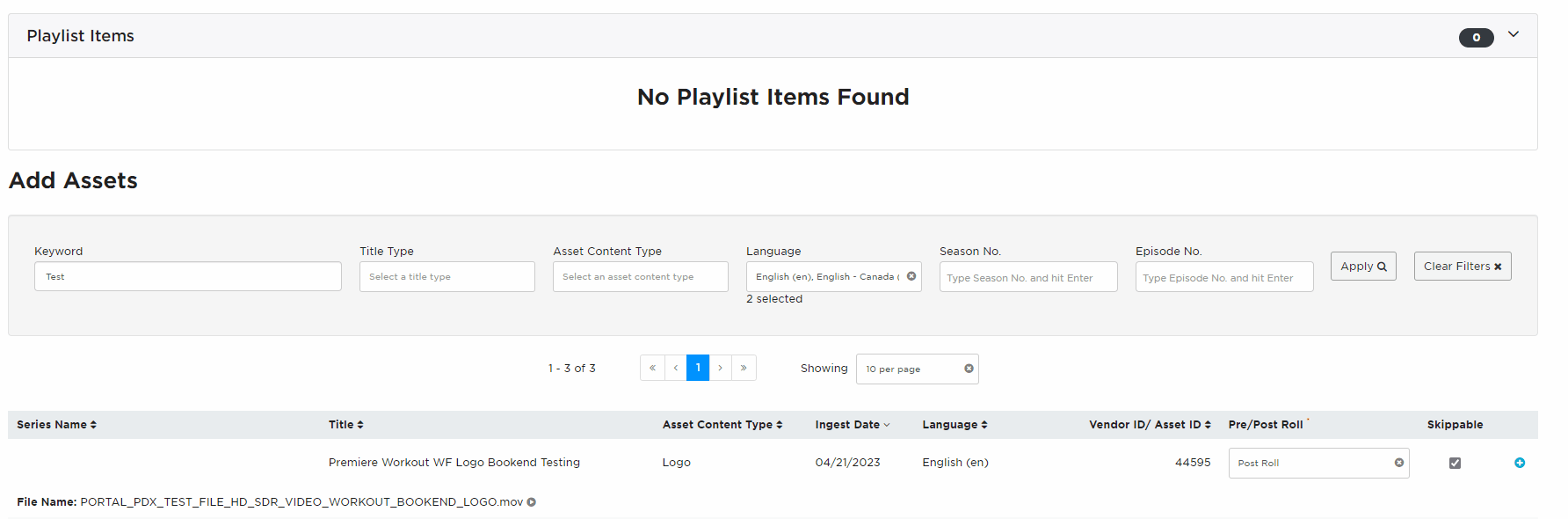The width and height of the screenshot is (1568, 519).
Task: Sort table by Series Name
Action: [x=57, y=425]
